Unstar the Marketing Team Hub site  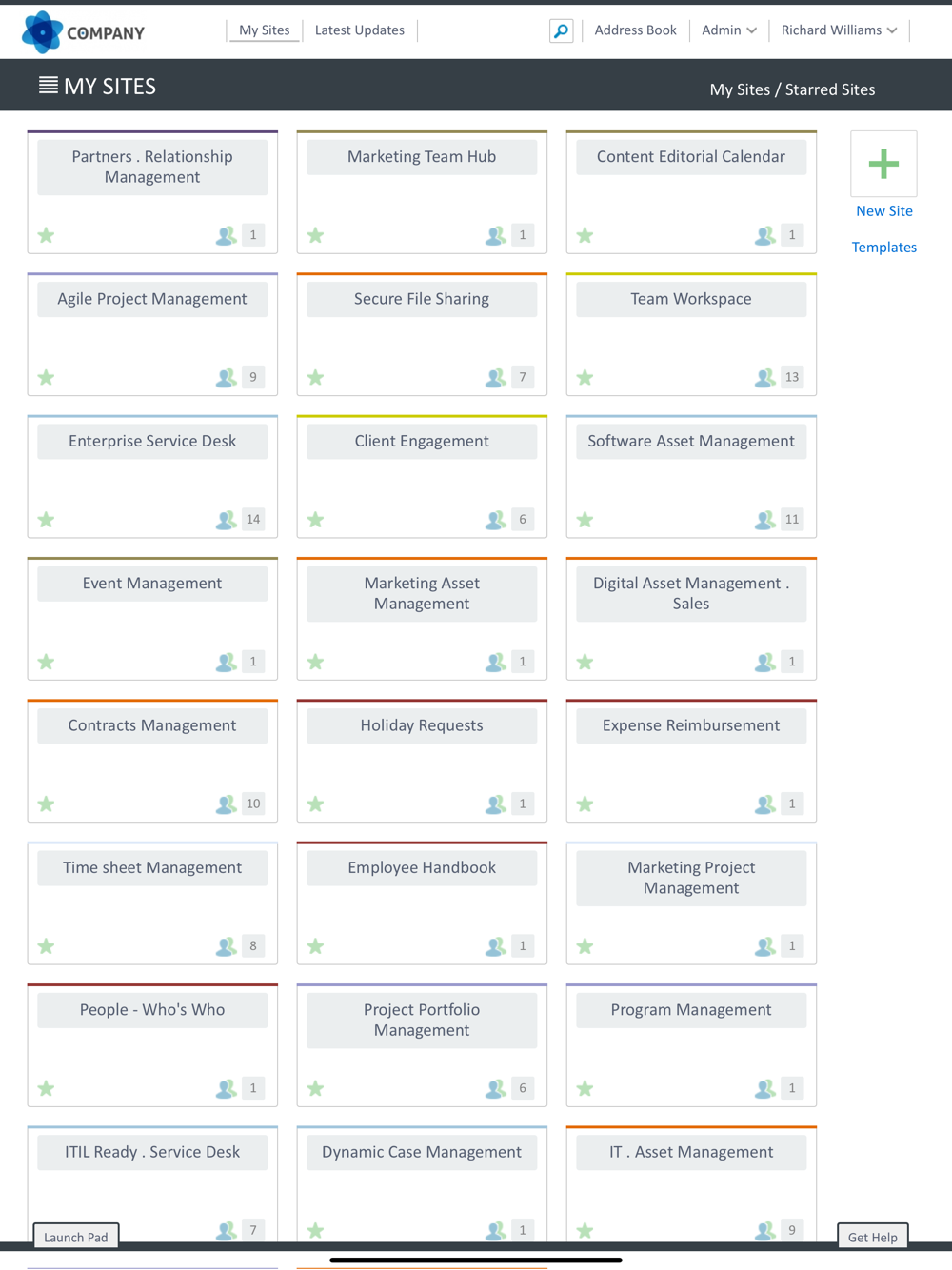pyautogui.click(x=316, y=235)
